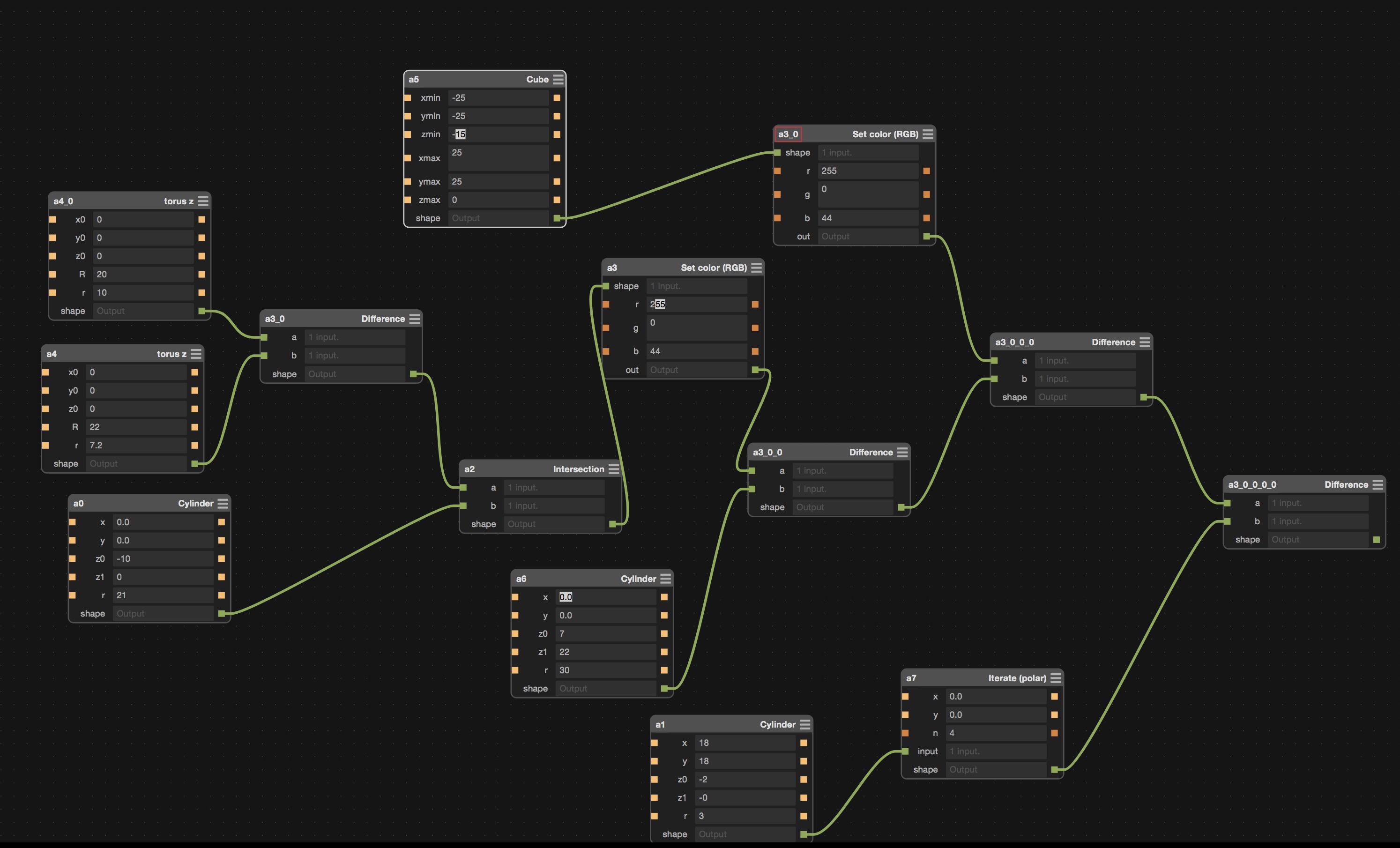Click the a3_0 name label on Set color node

(x=788, y=134)
